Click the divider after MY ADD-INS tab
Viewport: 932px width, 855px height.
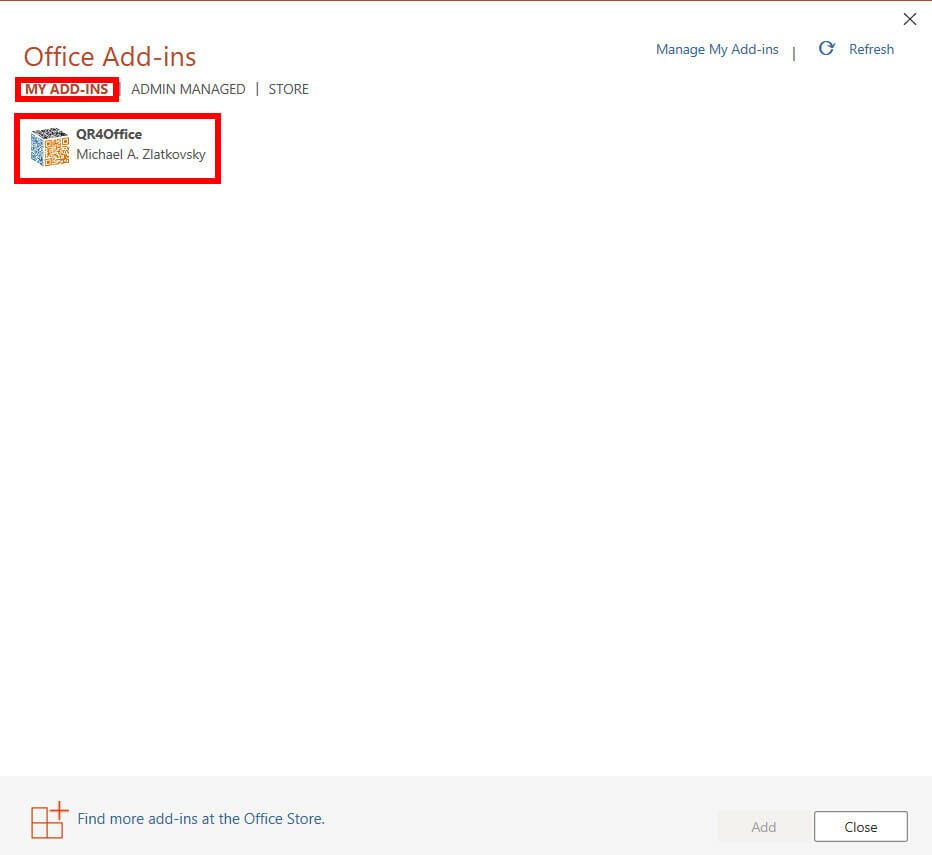121,89
